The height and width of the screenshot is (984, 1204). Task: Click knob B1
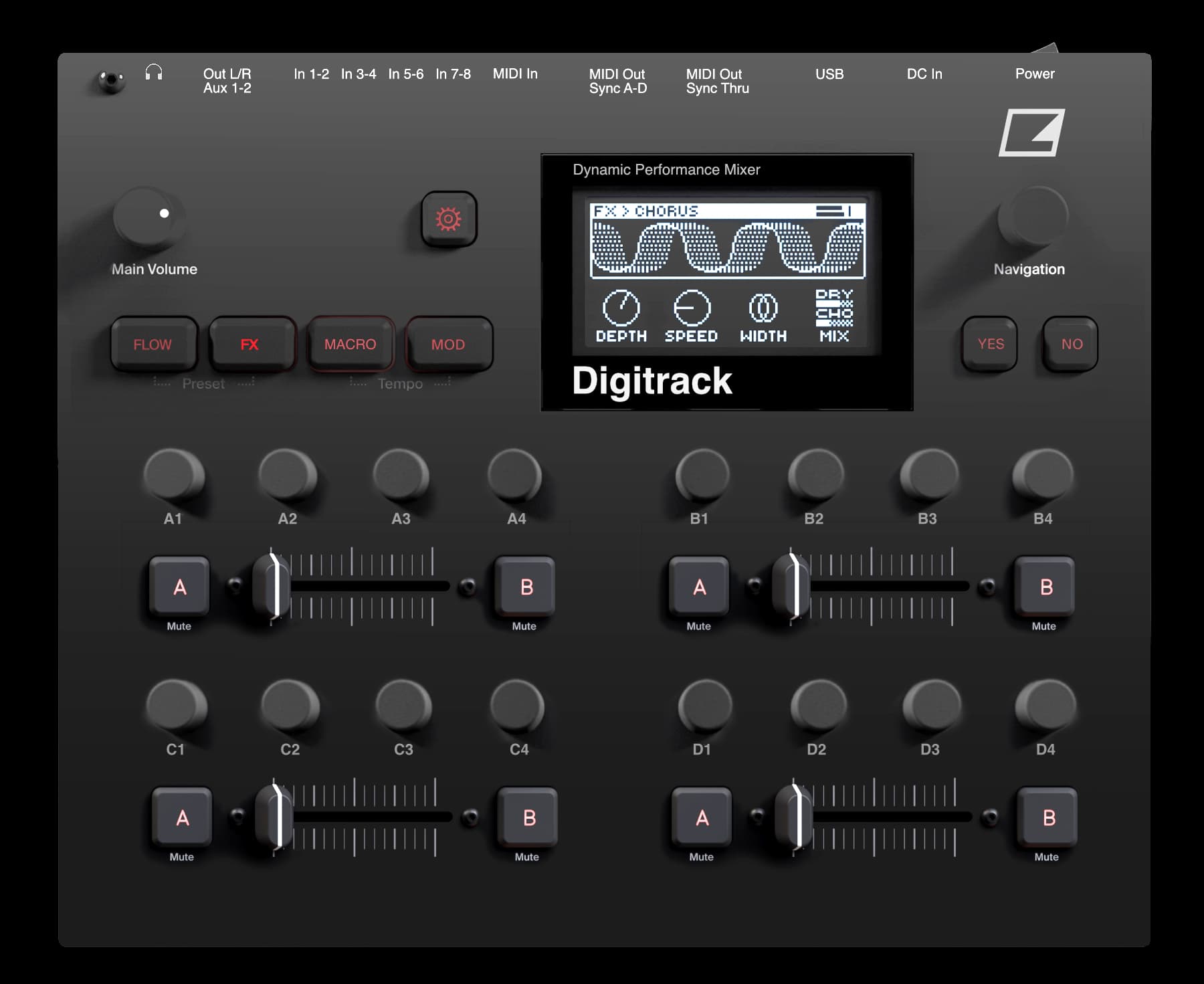click(x=702, y=474)
